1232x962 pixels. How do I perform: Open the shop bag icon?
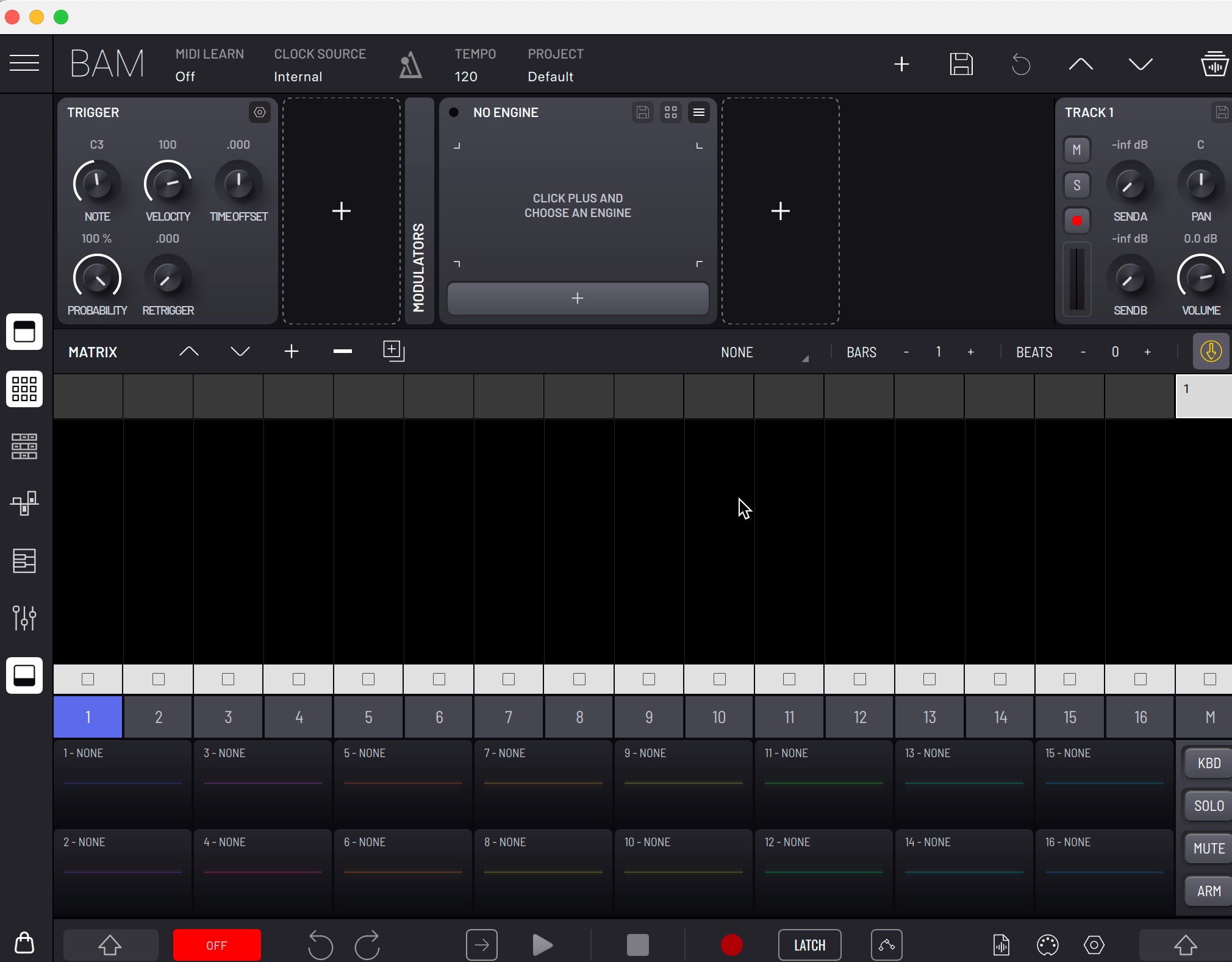24,942
